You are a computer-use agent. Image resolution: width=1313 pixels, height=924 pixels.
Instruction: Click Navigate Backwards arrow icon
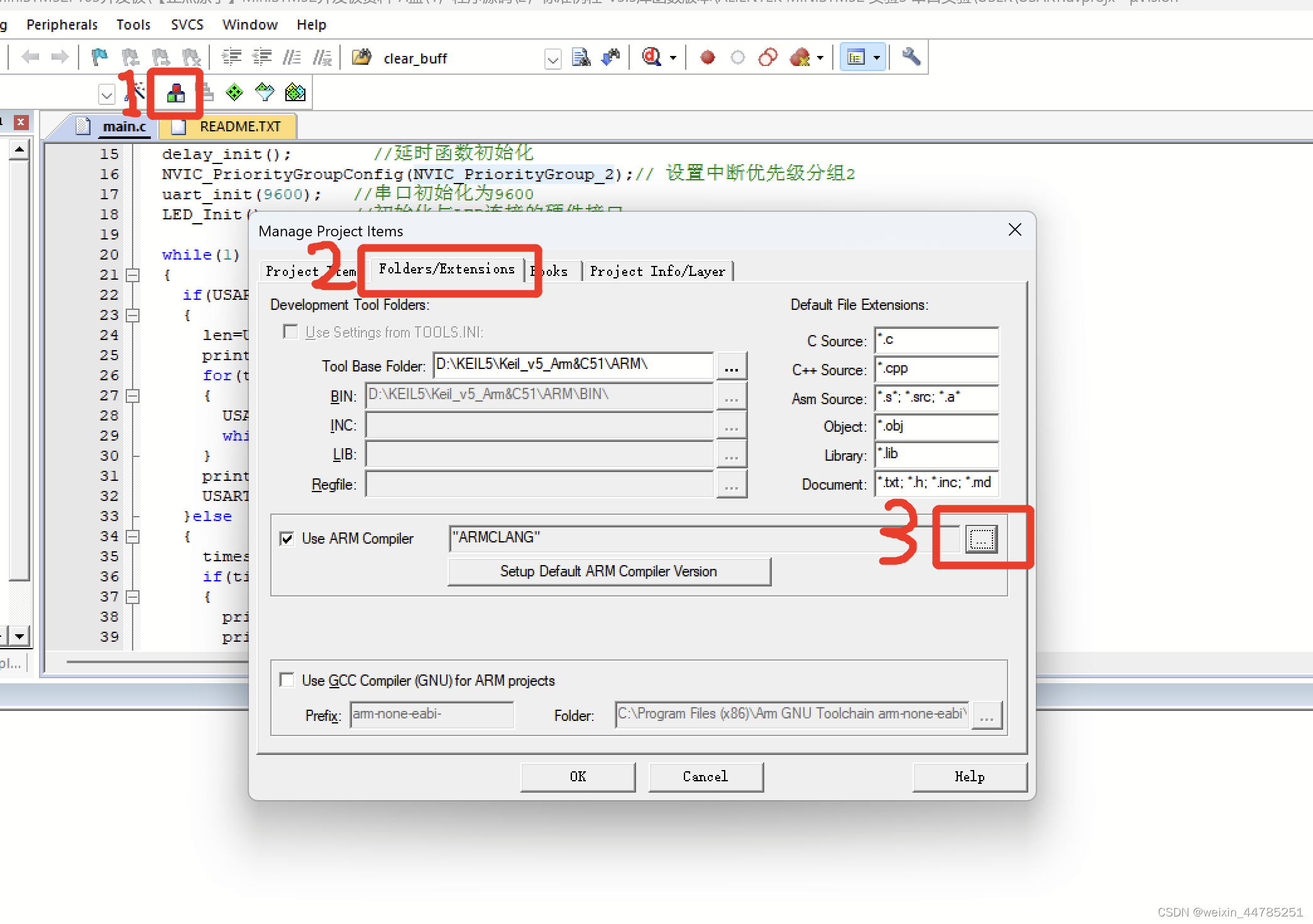click(x=30, y=58)
